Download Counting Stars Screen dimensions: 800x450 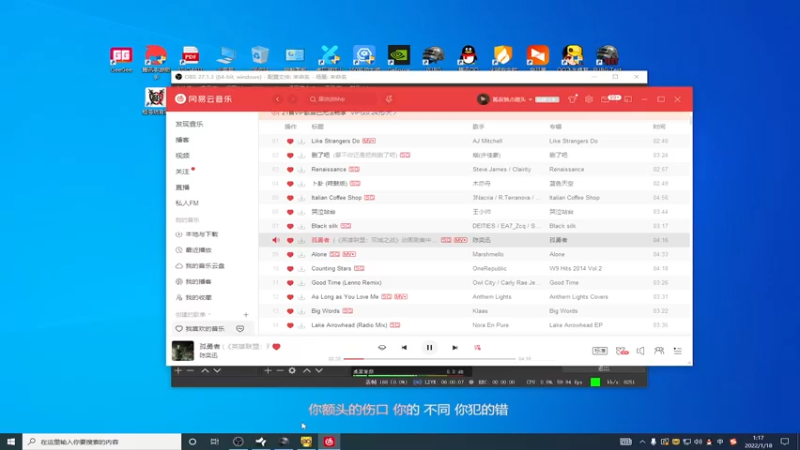click(x=302, y=268)
